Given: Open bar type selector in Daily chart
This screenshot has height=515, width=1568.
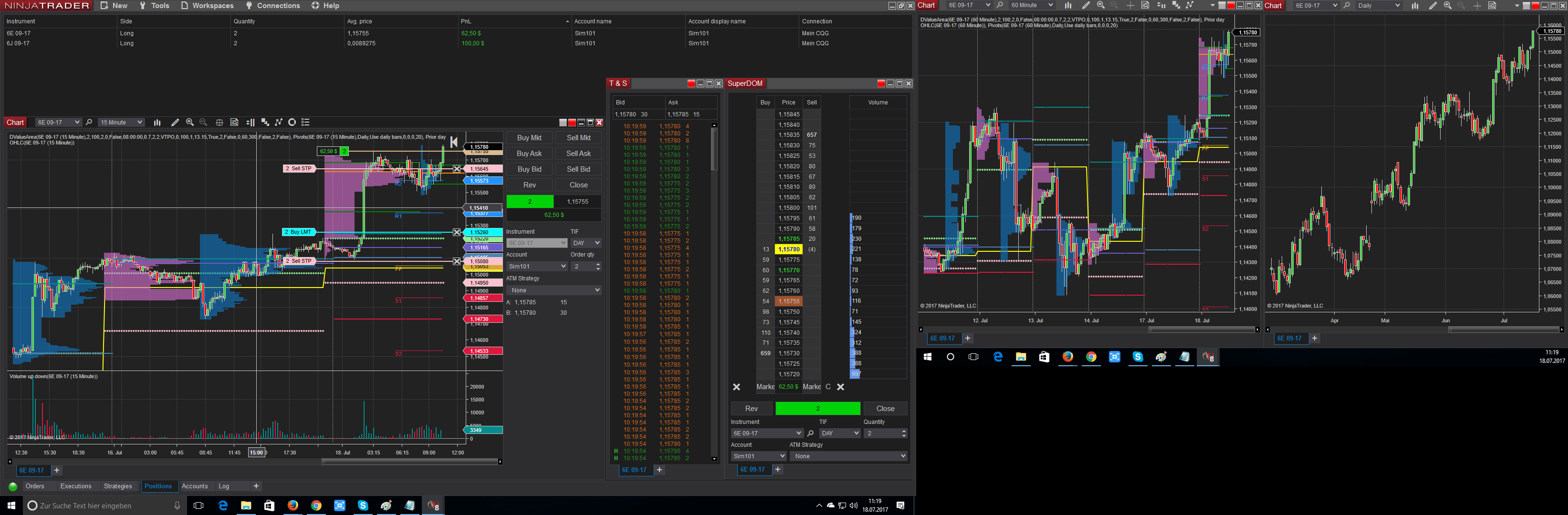Looking at the screenshot, I should [x=1415, y=5].
